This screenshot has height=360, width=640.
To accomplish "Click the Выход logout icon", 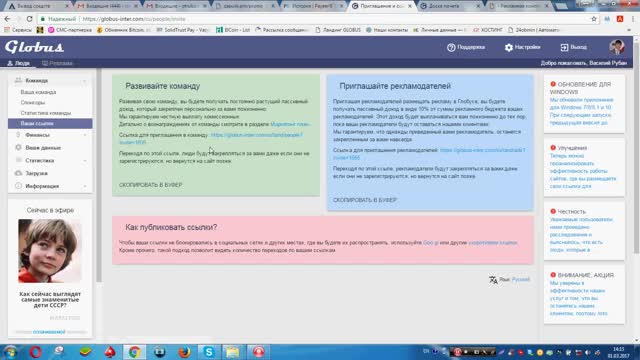I will click(564, 47).
